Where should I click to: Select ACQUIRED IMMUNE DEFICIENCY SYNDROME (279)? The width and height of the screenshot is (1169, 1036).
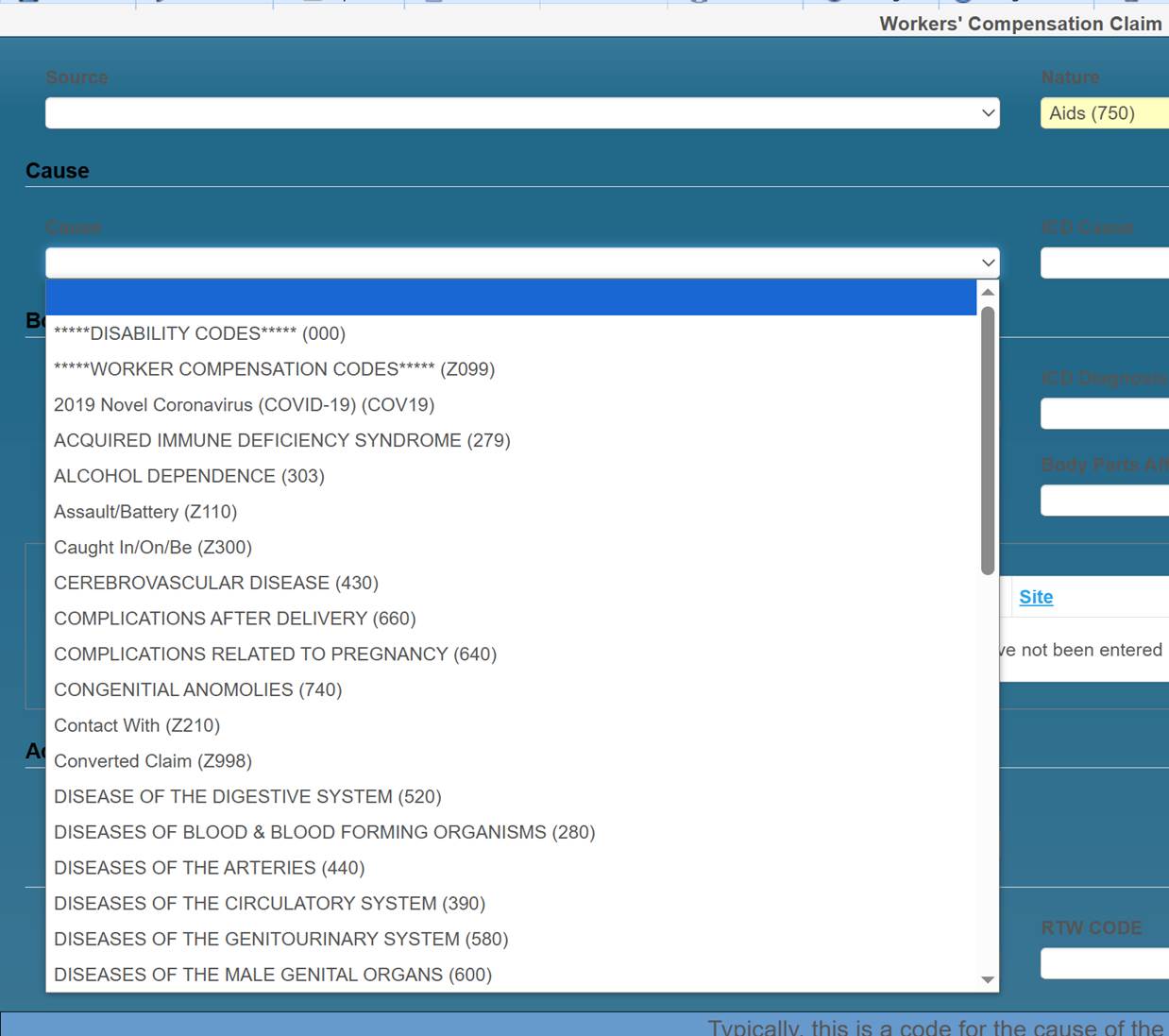tap(281, 441)
